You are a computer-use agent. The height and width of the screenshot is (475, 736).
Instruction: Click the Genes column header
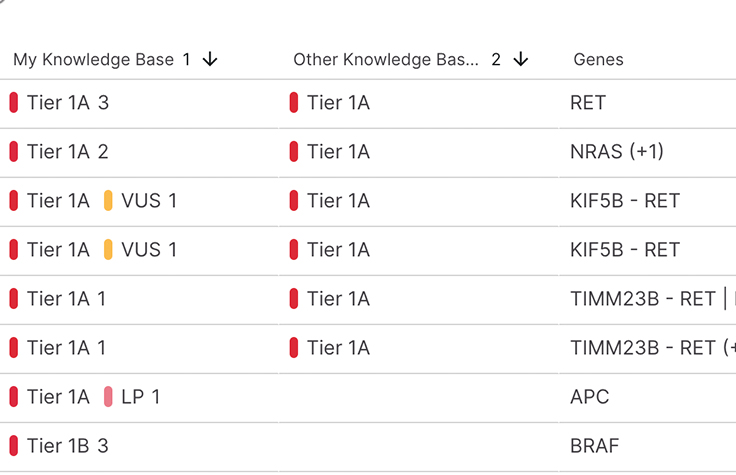(x=598, y=60)
